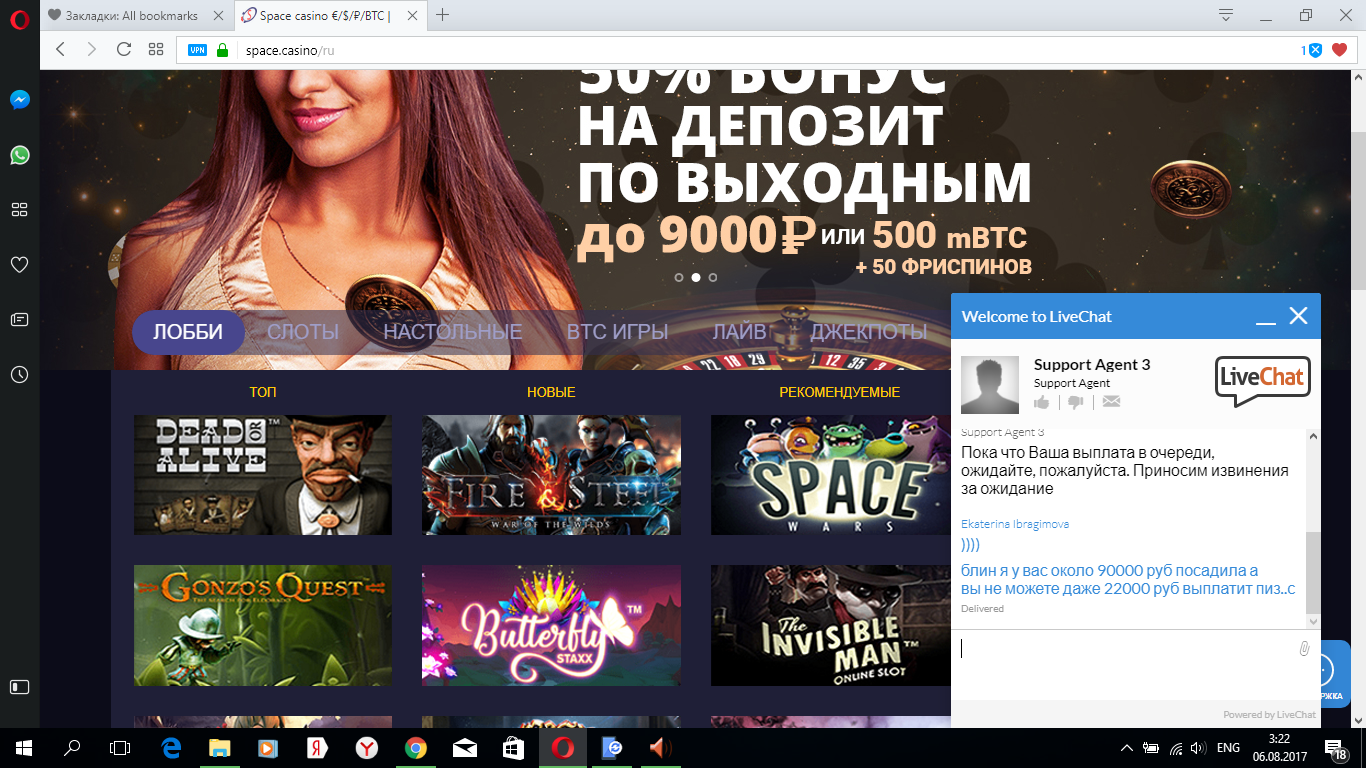Click chat scrollbar down arrow

[1313, 621]
